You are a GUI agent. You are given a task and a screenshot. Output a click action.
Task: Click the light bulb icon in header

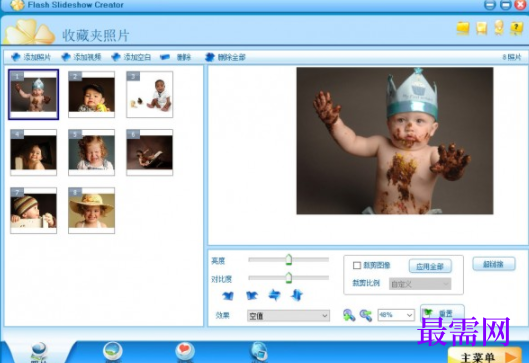tap(499, 28)
